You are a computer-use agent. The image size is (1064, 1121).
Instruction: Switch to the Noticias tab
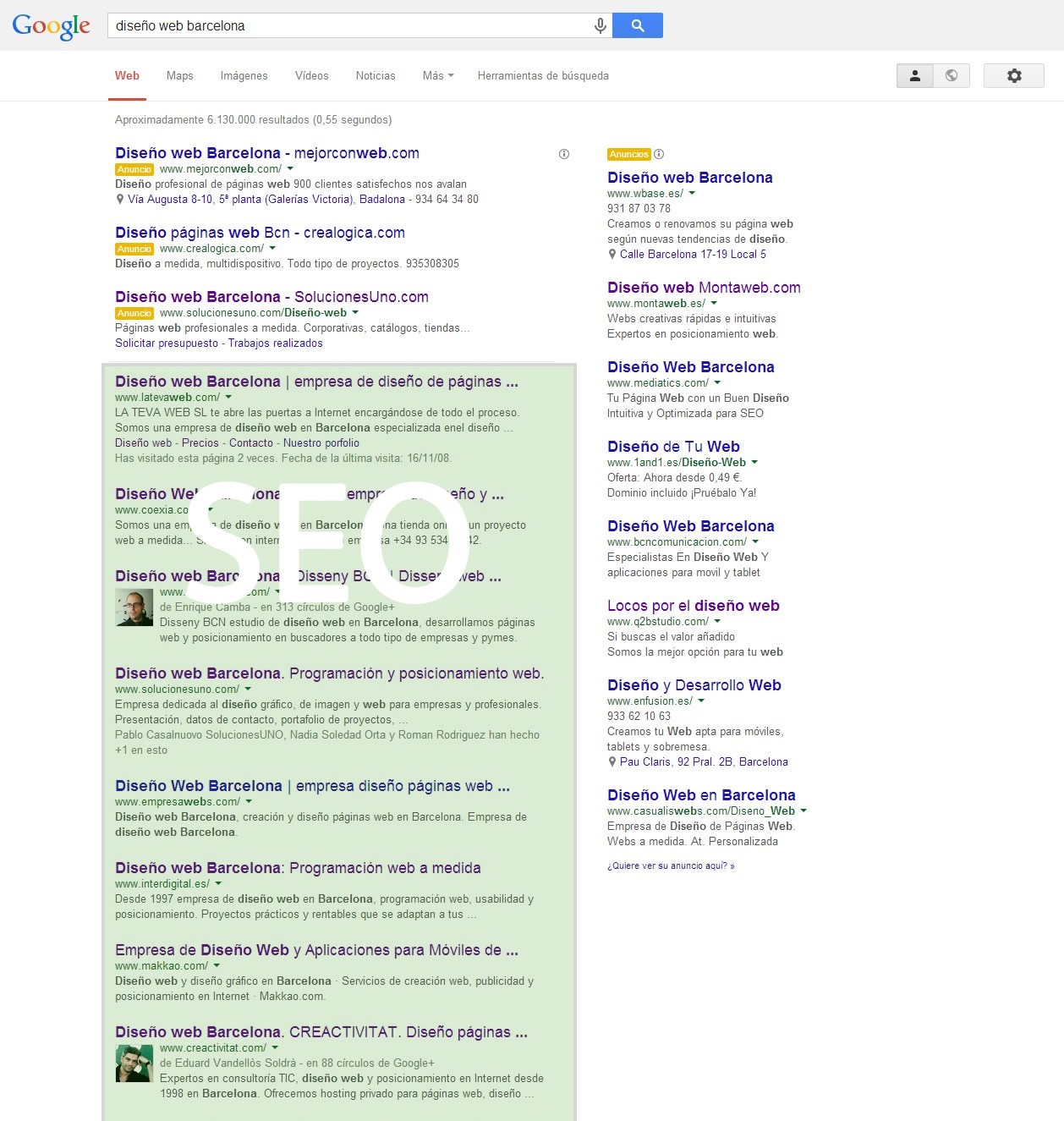(376, 76)
